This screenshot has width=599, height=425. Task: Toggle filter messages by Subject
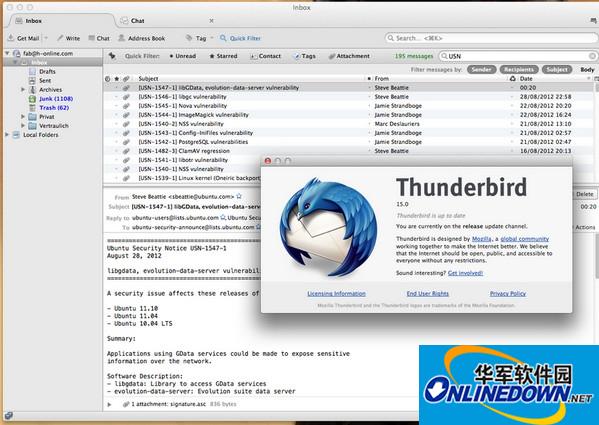click(x=557, y=69)
